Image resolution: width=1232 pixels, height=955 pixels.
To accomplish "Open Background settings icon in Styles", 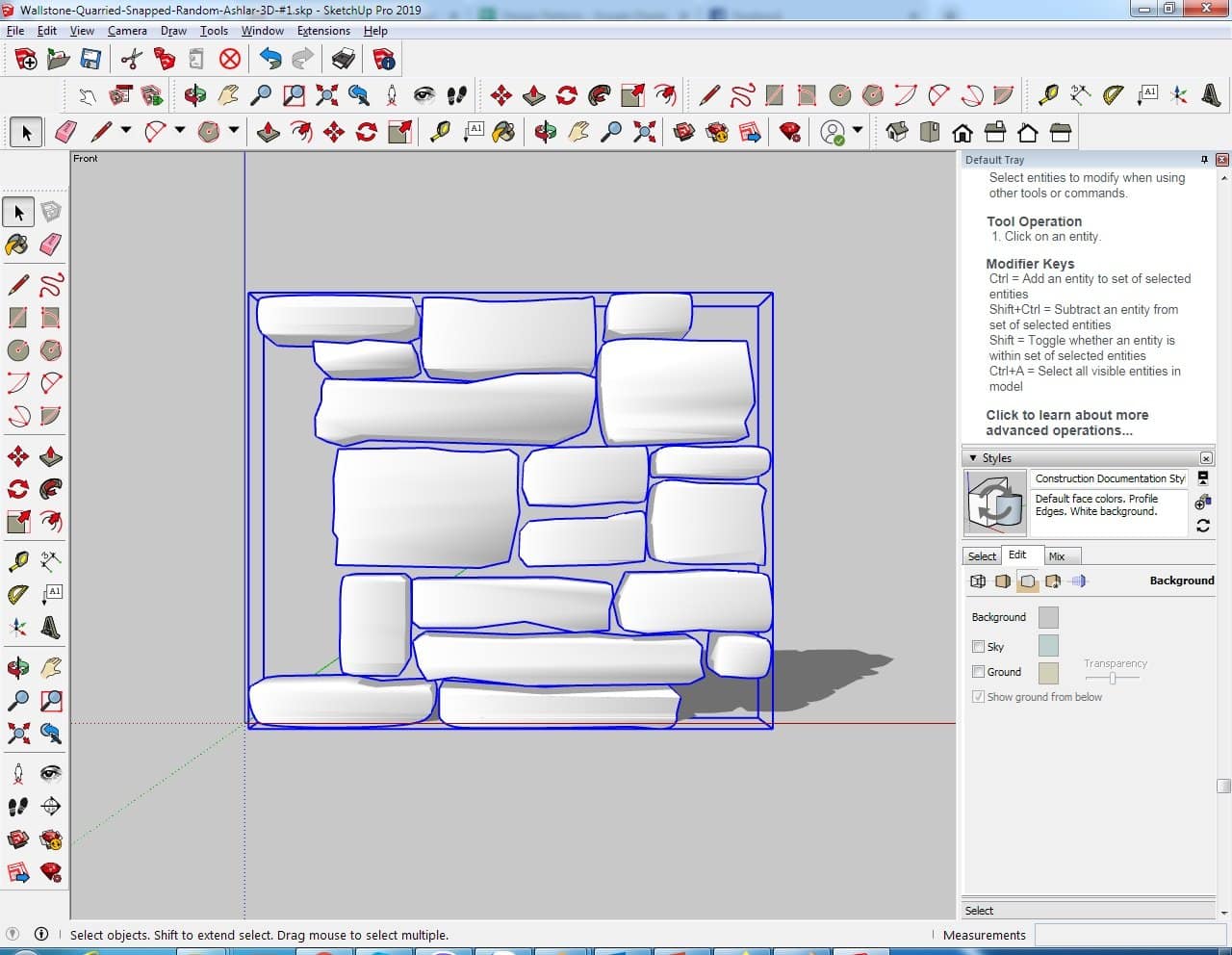I will point(1028,581).
